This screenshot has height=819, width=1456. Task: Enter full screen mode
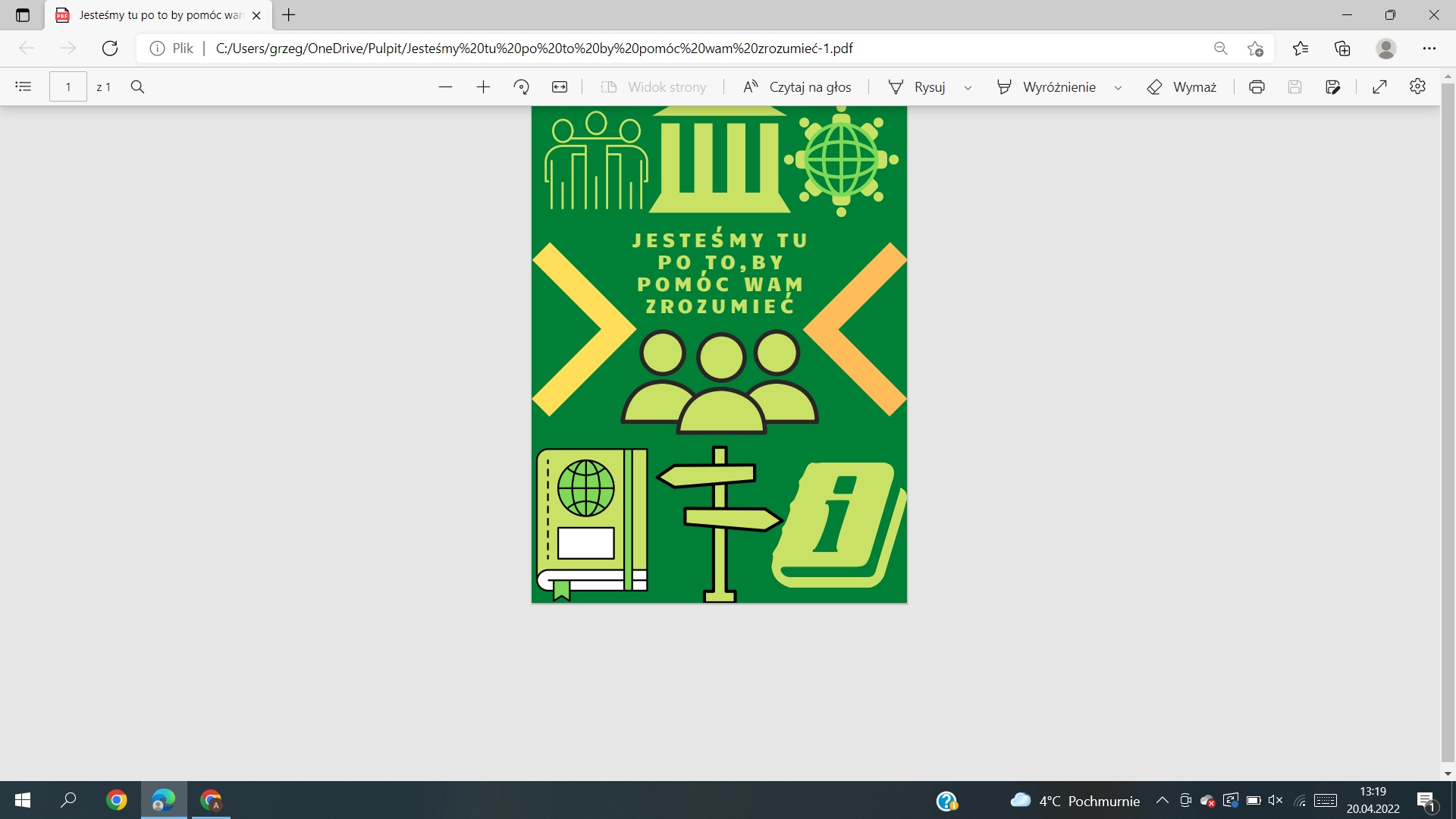click(1379, 86)
